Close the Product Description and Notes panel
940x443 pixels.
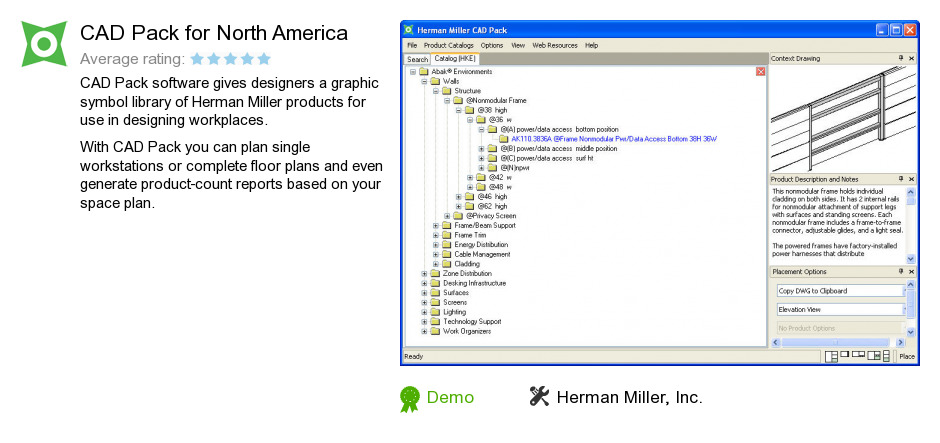pyautogui.click(x=911, y=179)
